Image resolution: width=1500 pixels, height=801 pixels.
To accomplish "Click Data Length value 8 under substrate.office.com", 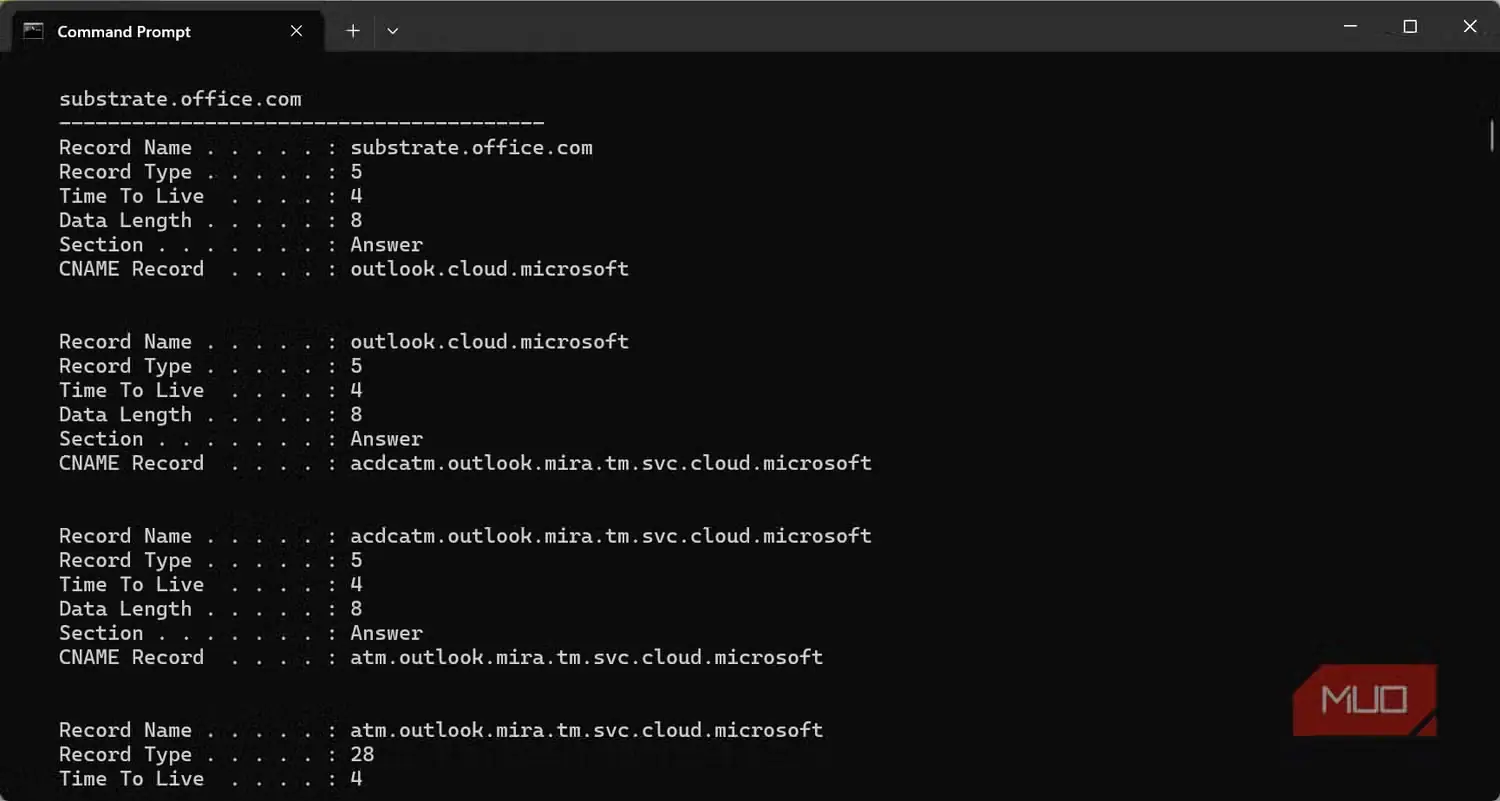I will 356,220.
